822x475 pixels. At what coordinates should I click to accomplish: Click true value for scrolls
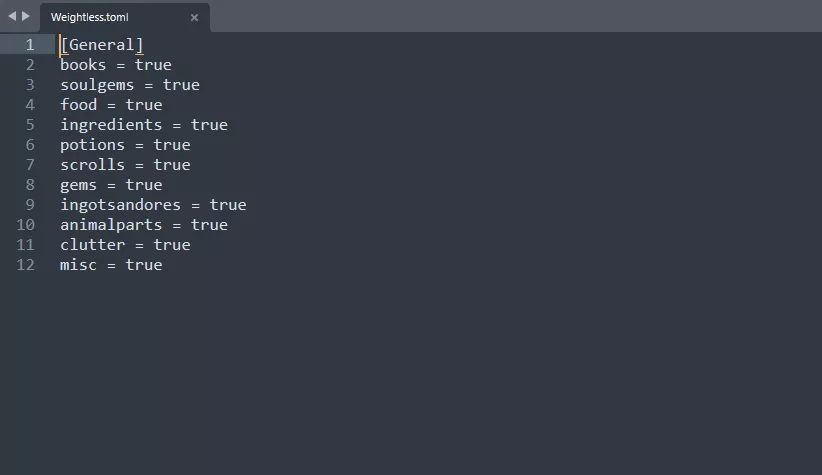click(172, 165)
